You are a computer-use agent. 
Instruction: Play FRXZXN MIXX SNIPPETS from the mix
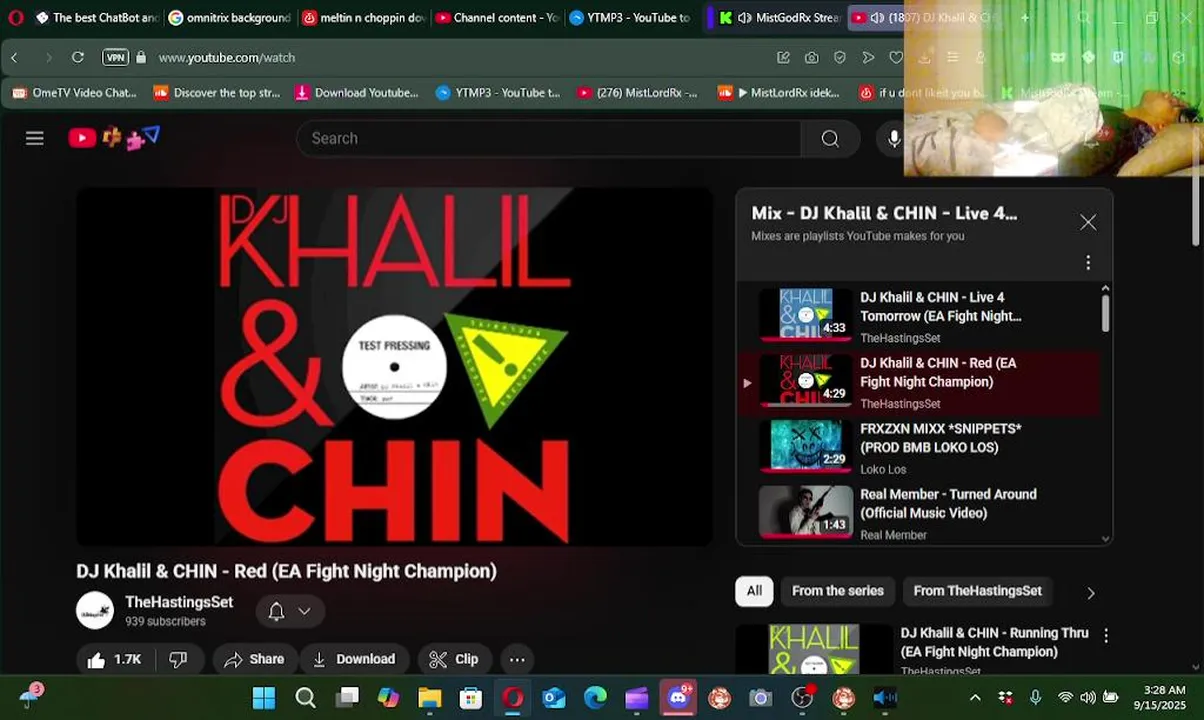pos(918,448)
